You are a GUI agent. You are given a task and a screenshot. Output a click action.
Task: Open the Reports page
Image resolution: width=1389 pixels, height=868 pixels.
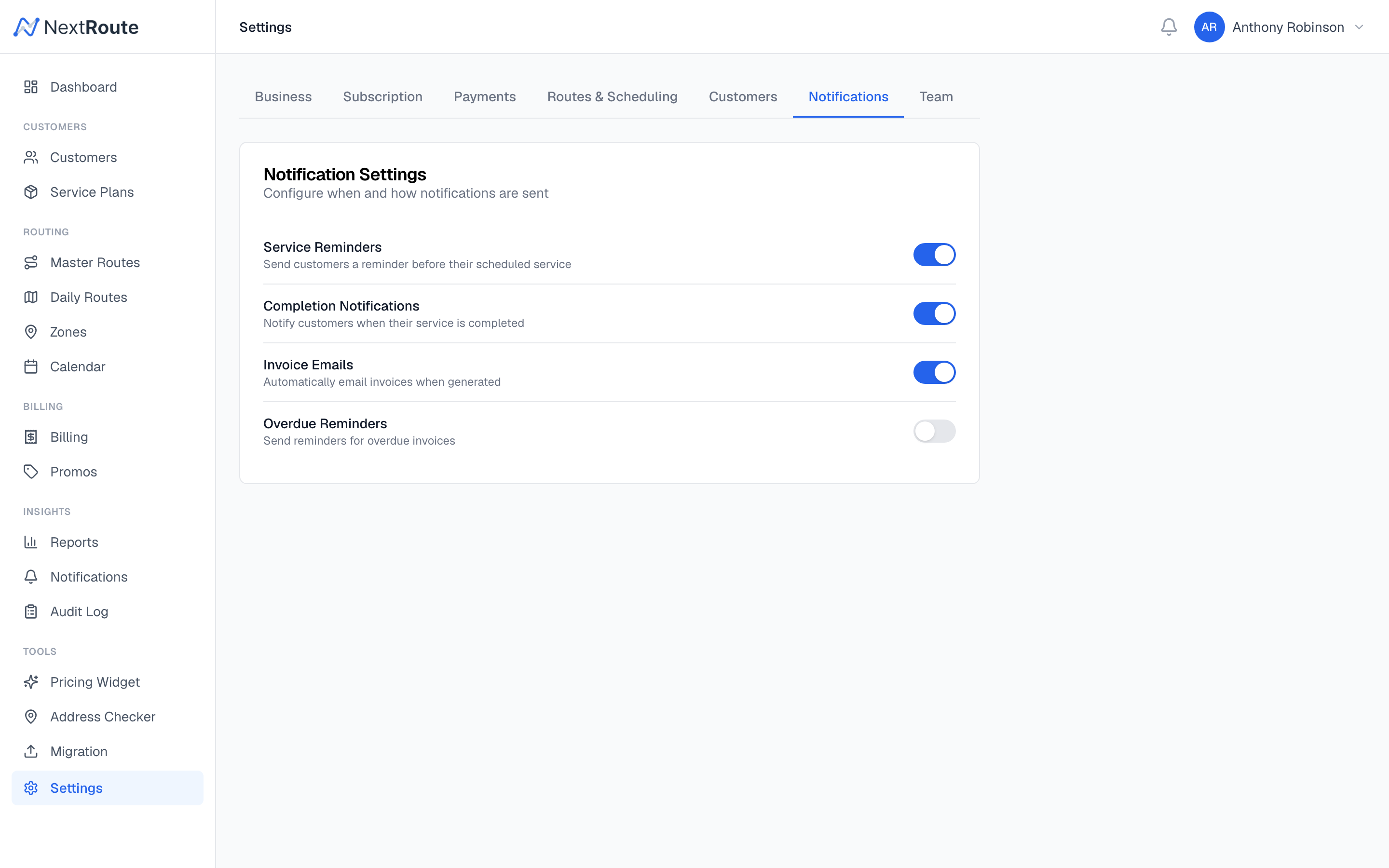coord(74,542)
